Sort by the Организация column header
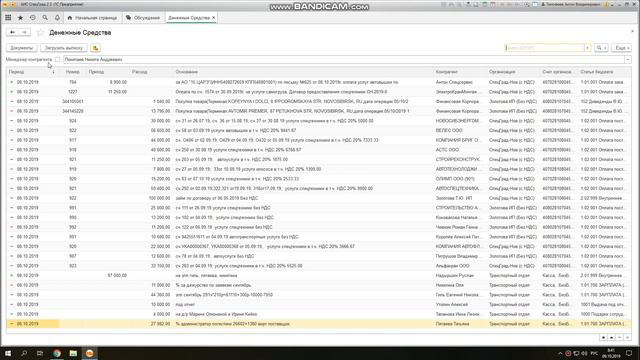Screen dimensions: 640x360 pos(513,72)
